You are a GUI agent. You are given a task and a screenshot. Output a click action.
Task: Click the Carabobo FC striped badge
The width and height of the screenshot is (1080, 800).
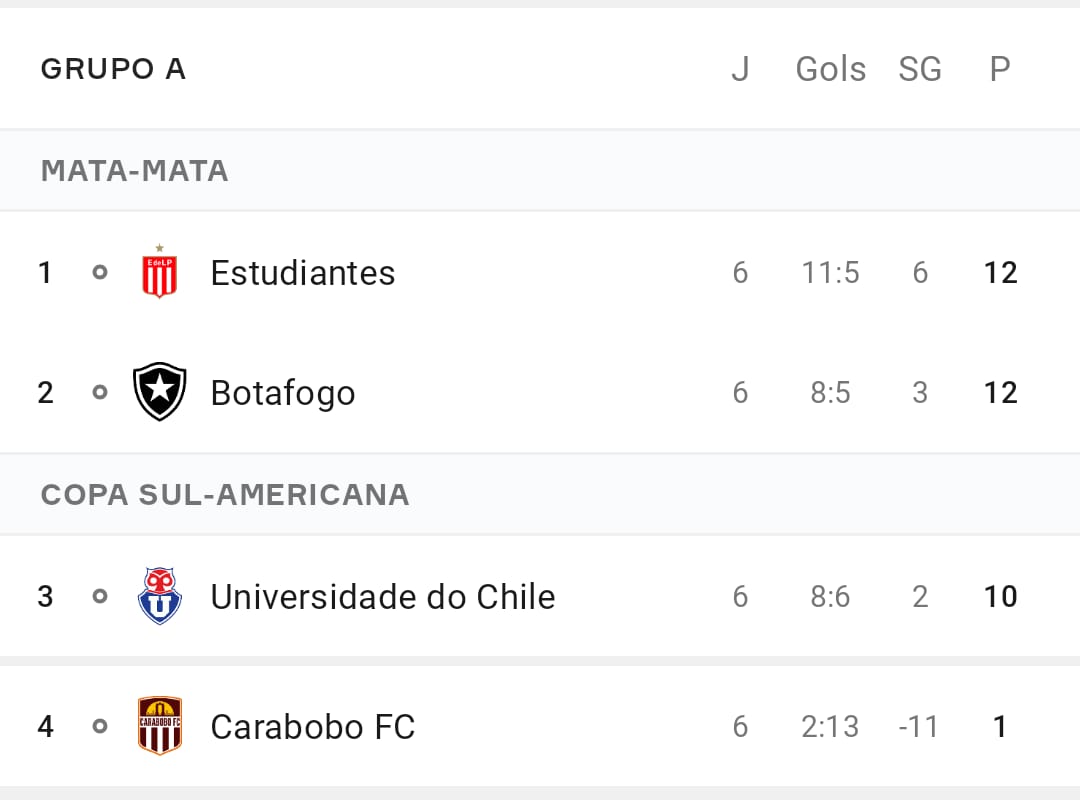tap(160, 726)
